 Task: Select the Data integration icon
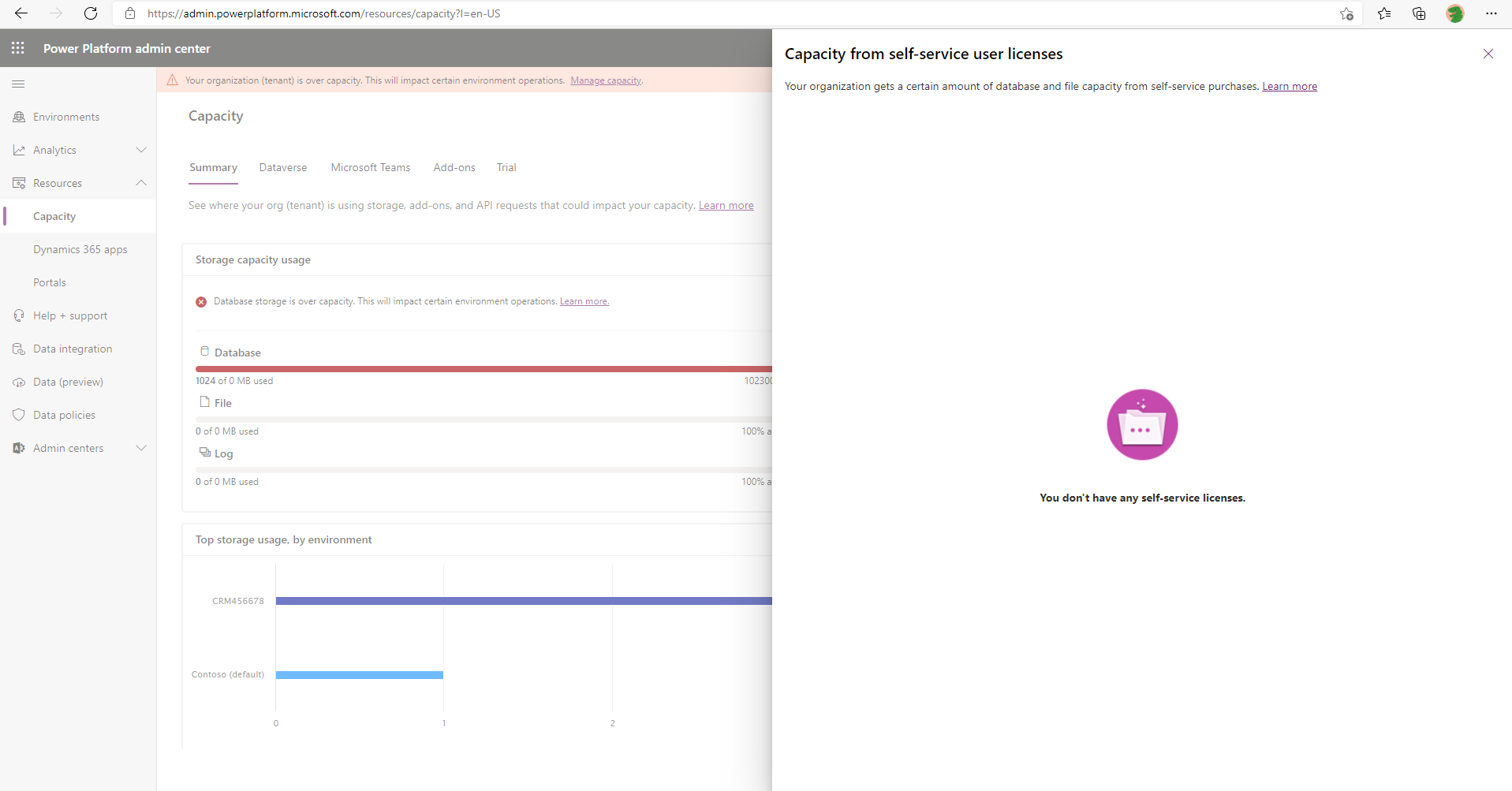click(x=18, y=348)
